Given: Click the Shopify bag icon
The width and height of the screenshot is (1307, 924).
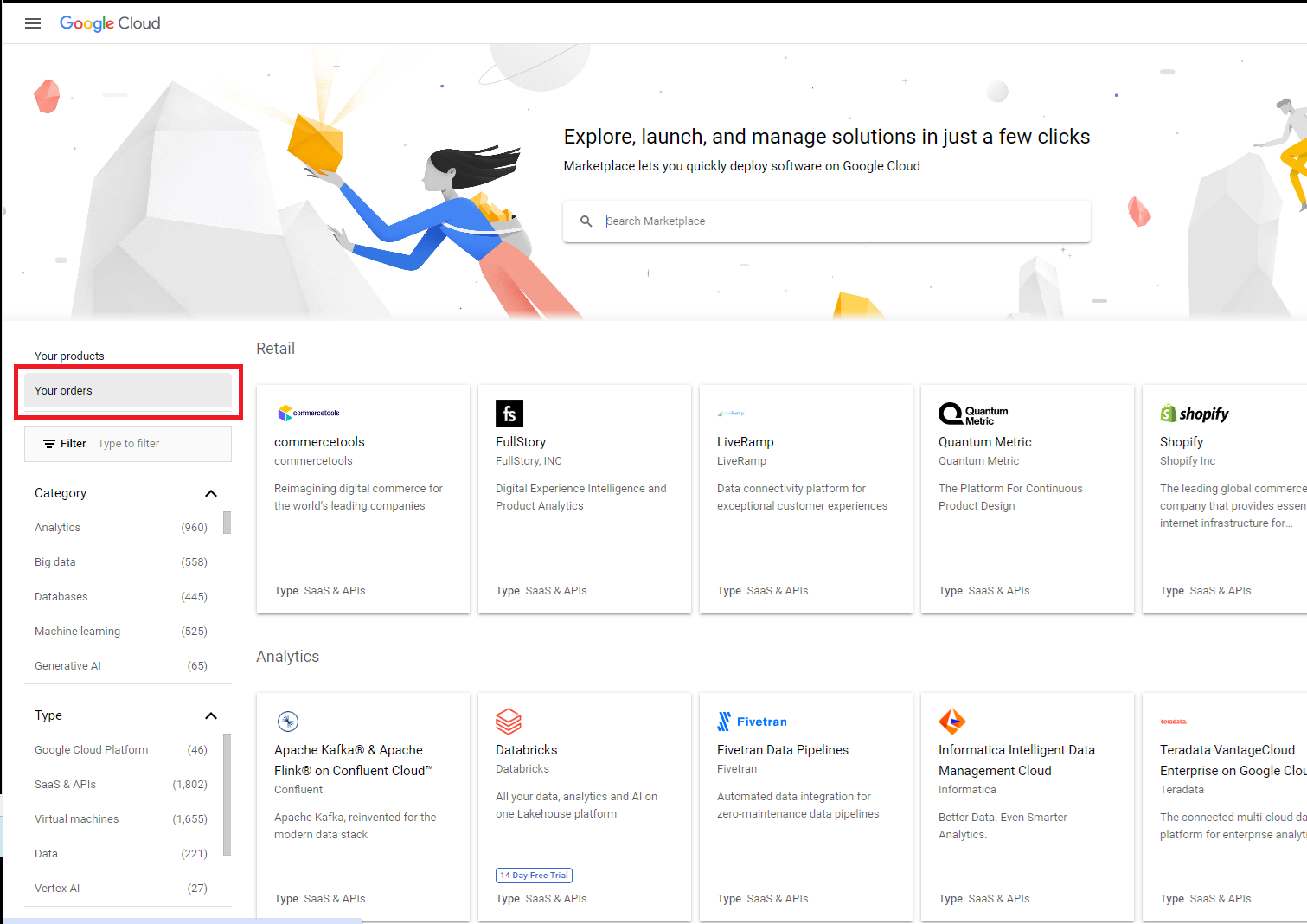Looking at the screenshot, I should click(x=1169, y=414).
